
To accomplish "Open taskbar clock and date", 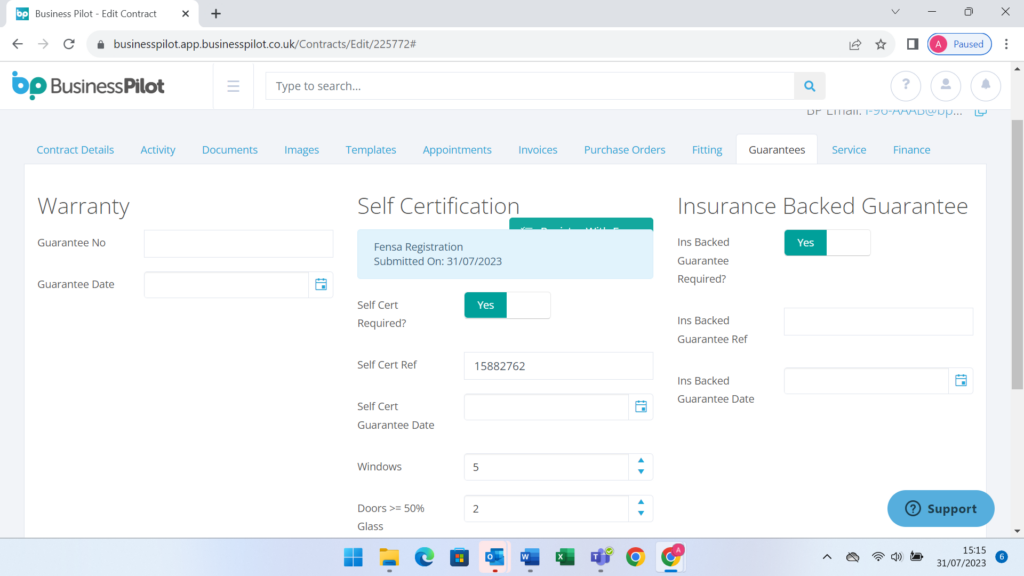I will (961, 557).
